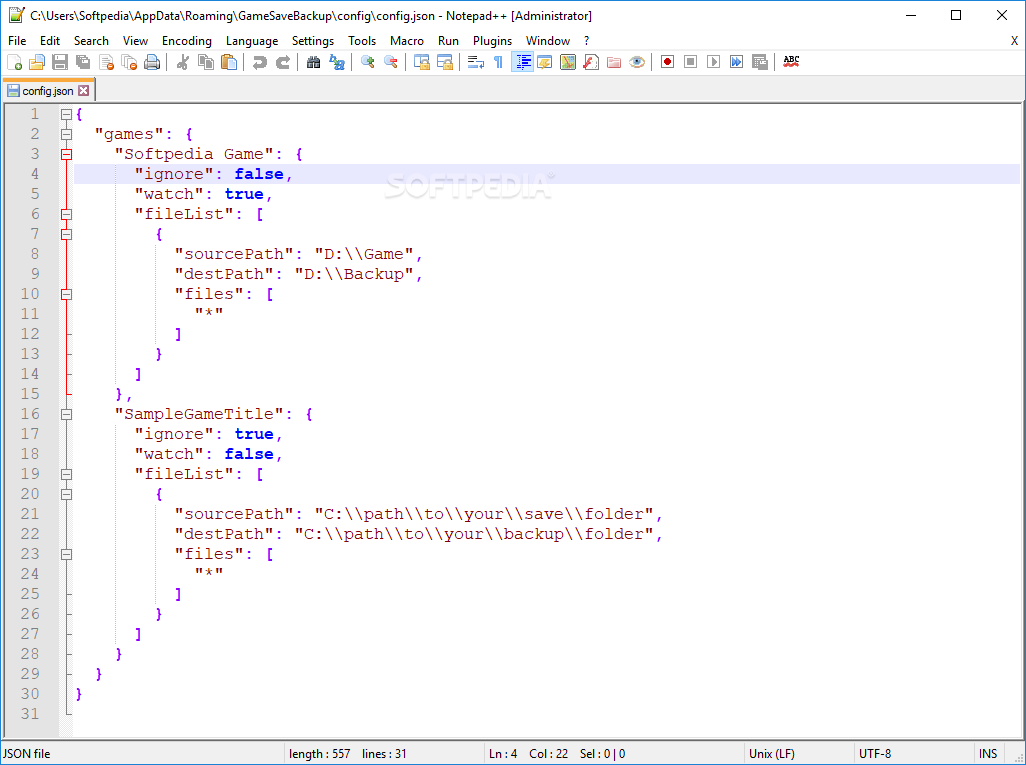1026x765 pixels.
Task: Click the Copy toolbar icon
Action: click(x=206, y=62)
